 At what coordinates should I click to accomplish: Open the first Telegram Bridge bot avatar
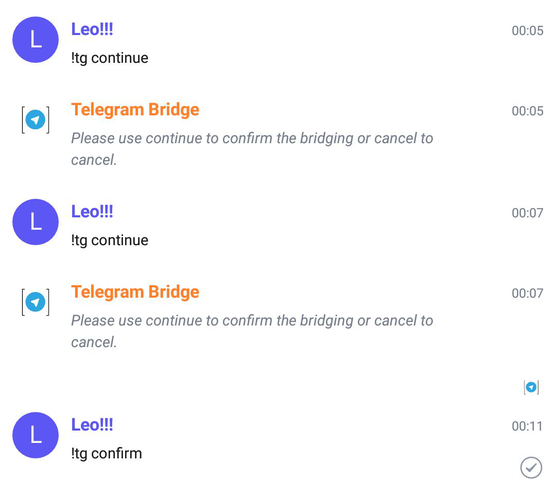[x=35, y=120]
